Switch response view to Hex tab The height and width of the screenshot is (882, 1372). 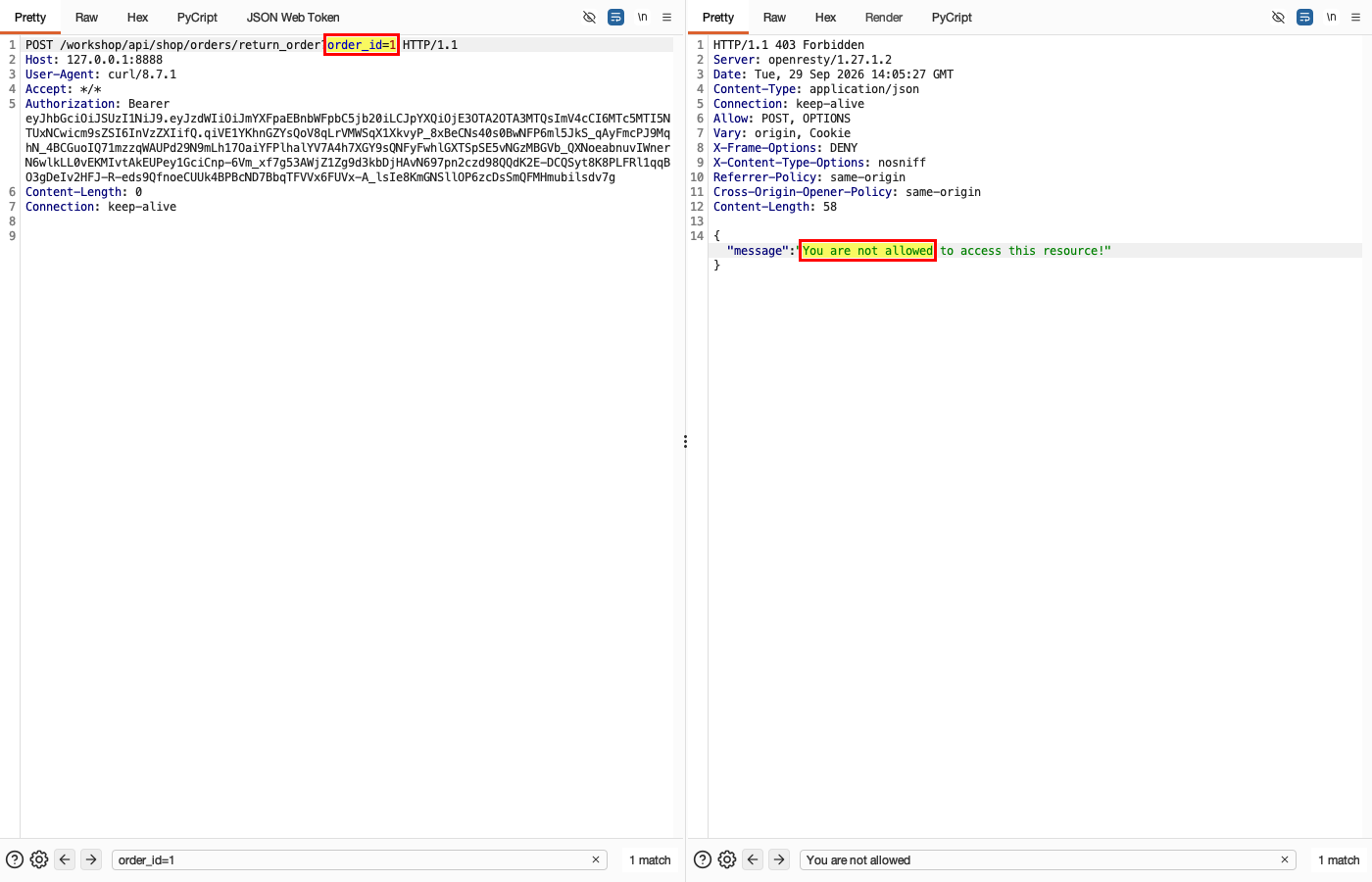(825, 17)
